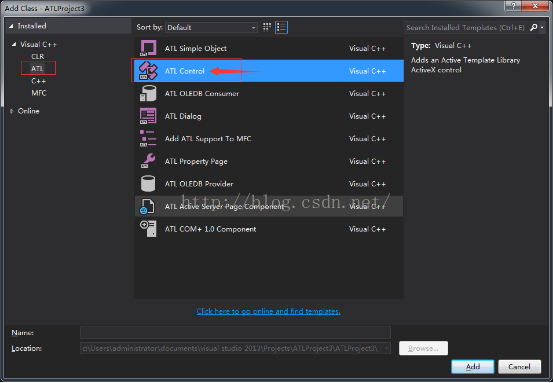
Task: Expand the Online tree node
Action: click(x=12, y=111)
